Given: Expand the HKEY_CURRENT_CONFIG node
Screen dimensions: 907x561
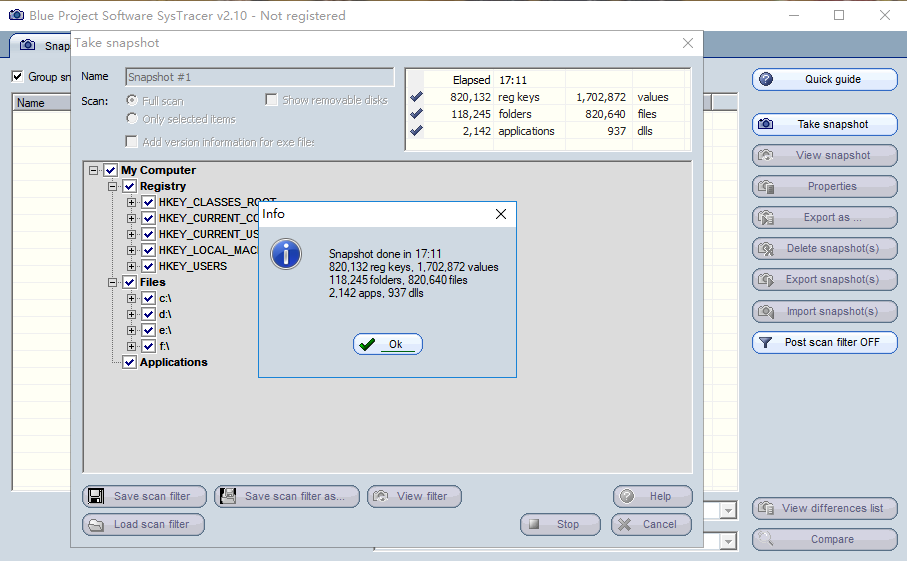Looking at the screenshot, I should tap(131, 218).
